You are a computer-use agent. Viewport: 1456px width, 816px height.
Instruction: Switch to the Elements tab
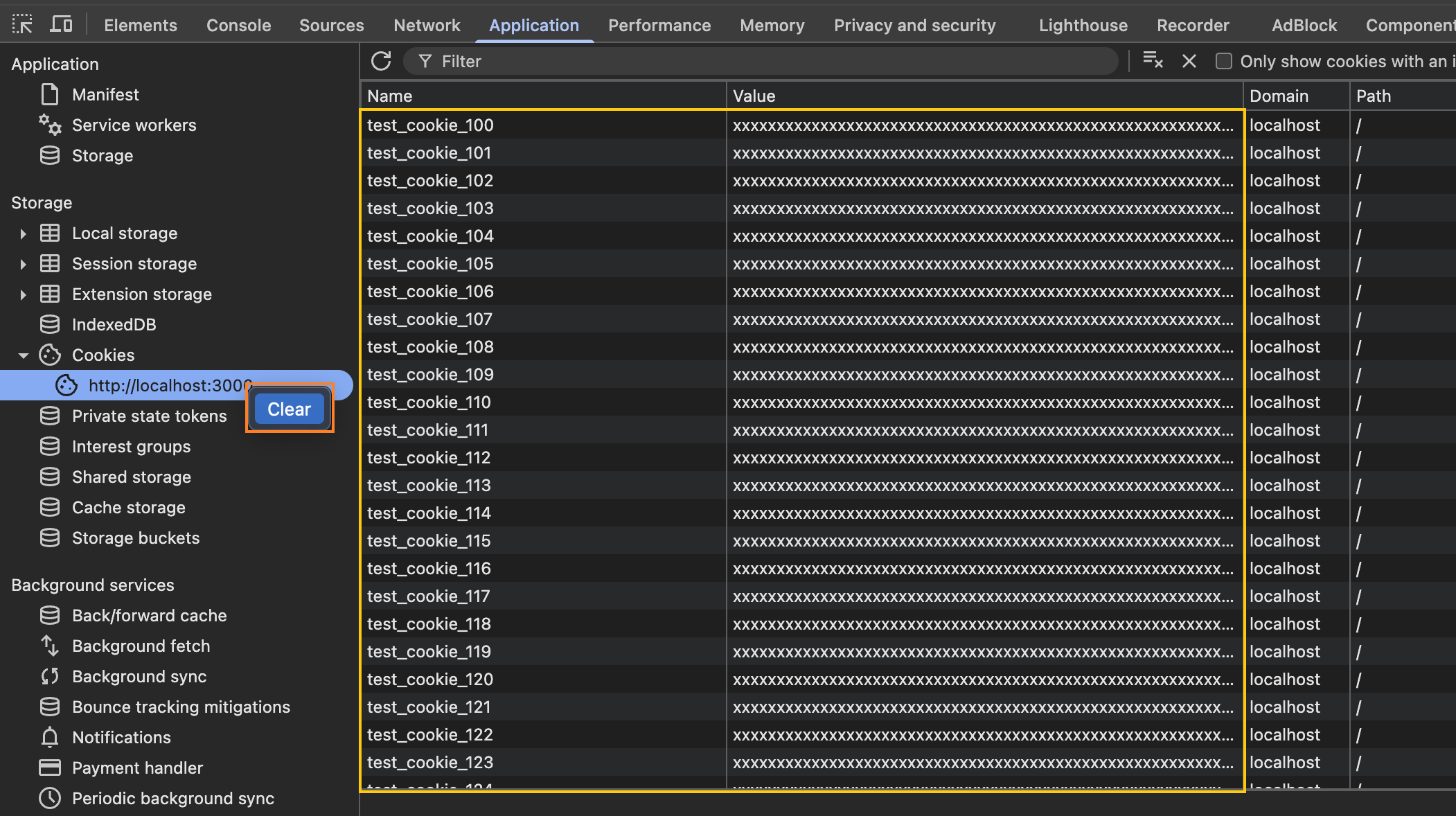[141, 25]
